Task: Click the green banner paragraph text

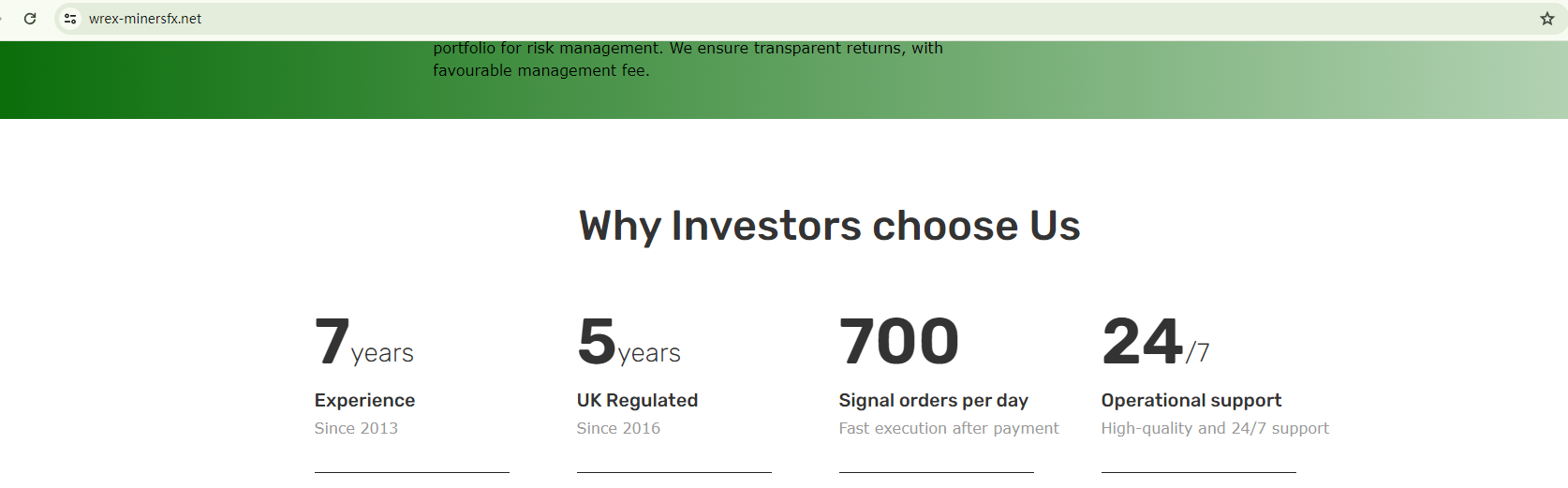Action: pos(688,59)
